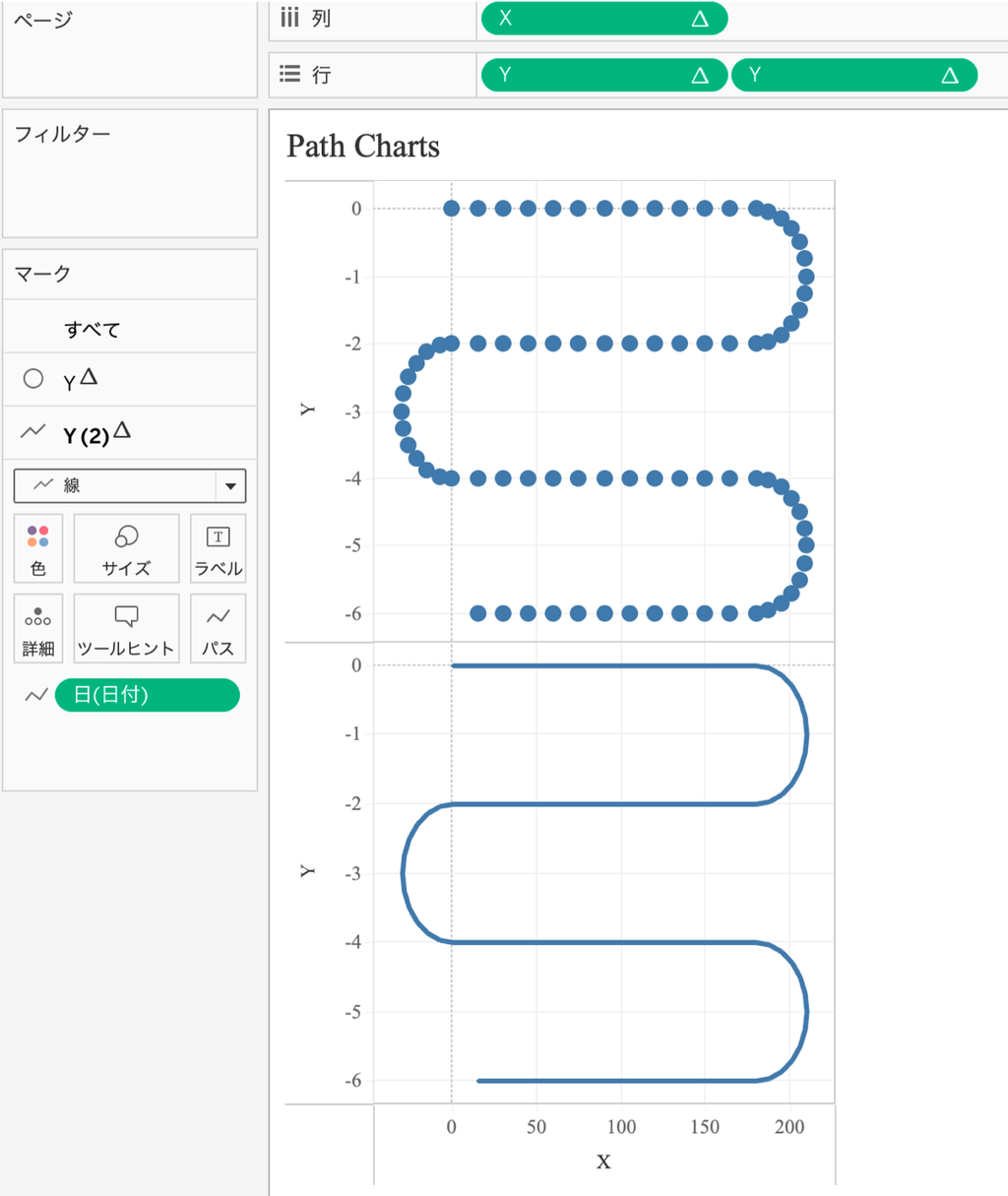Click the 列 (Columns) shelf icon
The image size is (1008, 1196).
click(x=289, y=19)
